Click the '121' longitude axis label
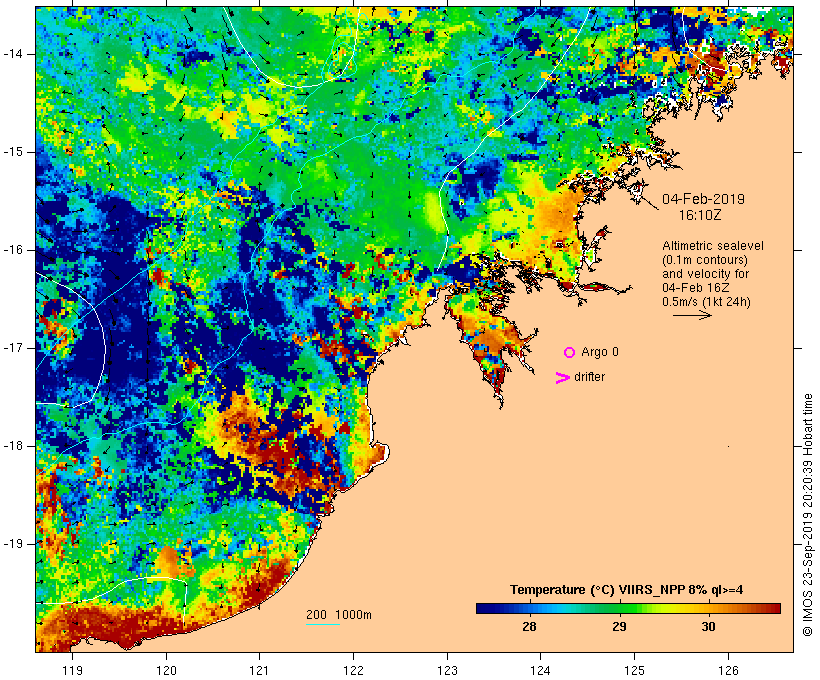Viewport: 820px width, 680px height. point(259,670)
